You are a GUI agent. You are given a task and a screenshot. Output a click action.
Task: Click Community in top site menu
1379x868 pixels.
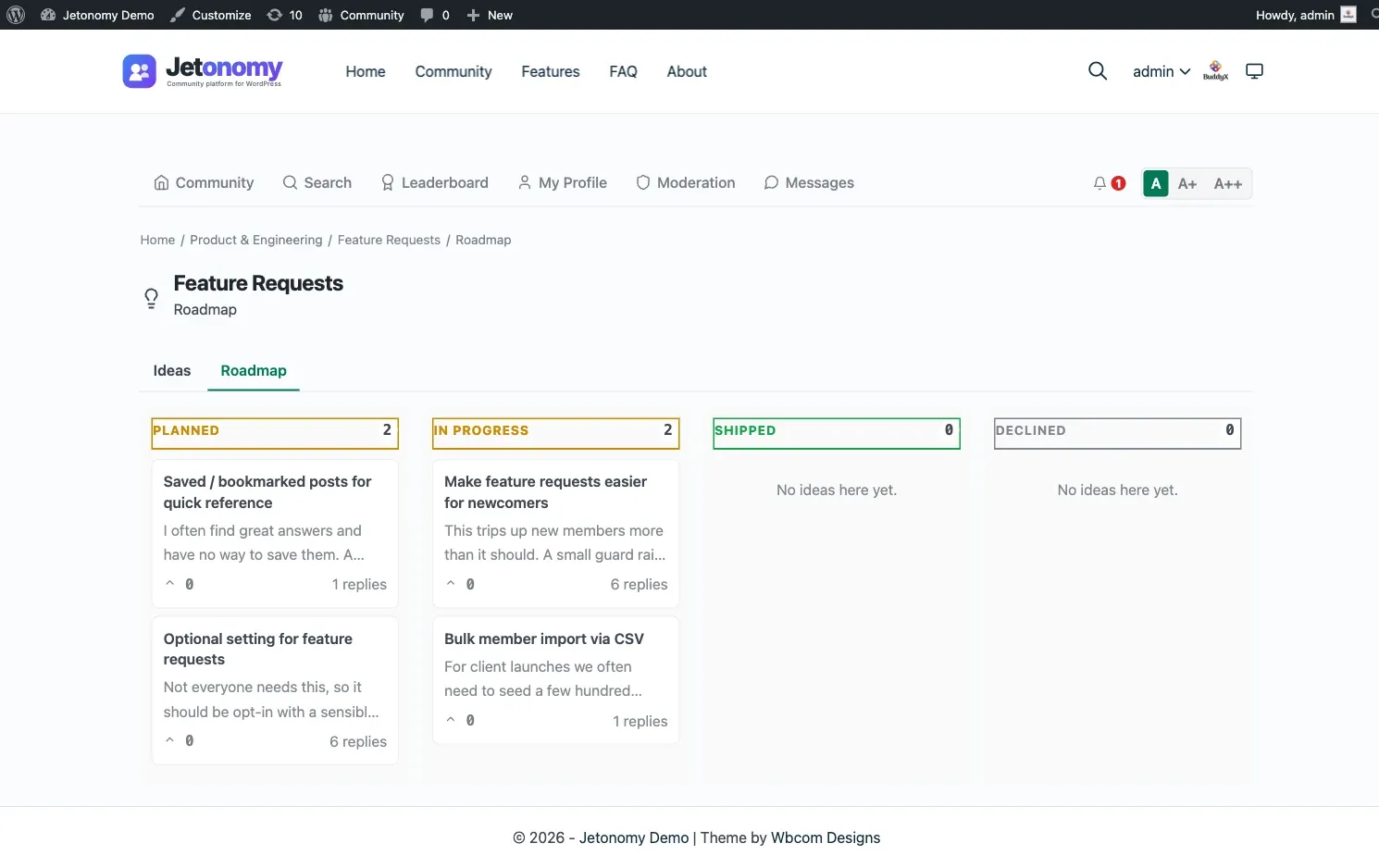tap(453, 71)
